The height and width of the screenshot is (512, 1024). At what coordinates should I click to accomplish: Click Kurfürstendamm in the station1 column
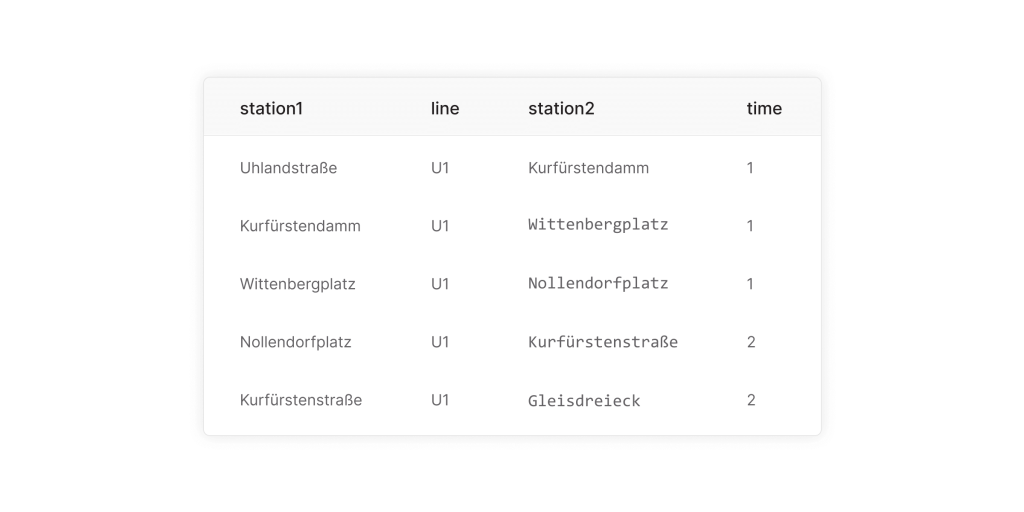[300, 226]
